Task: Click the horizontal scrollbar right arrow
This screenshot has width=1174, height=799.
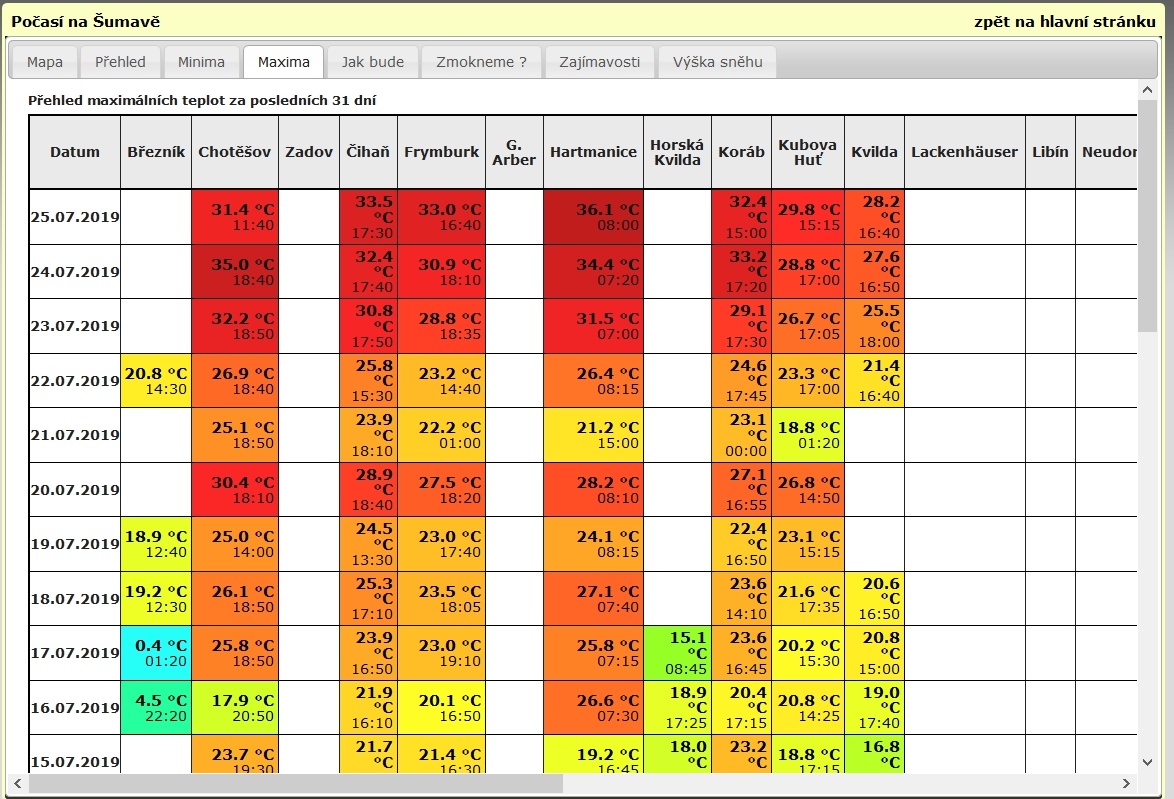Action: tap(1126, 783)
